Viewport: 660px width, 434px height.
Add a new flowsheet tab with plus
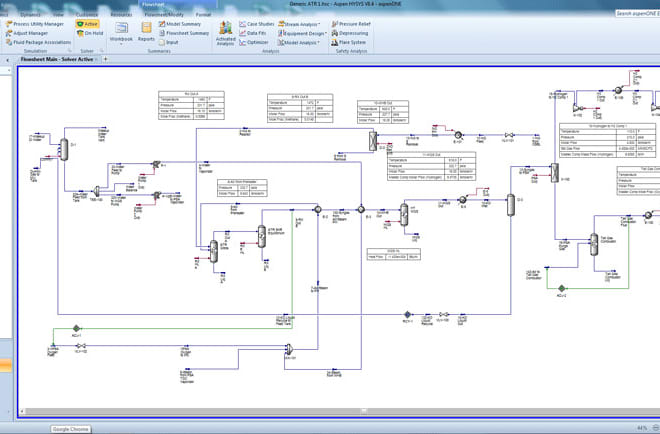(x=105, y=59)
